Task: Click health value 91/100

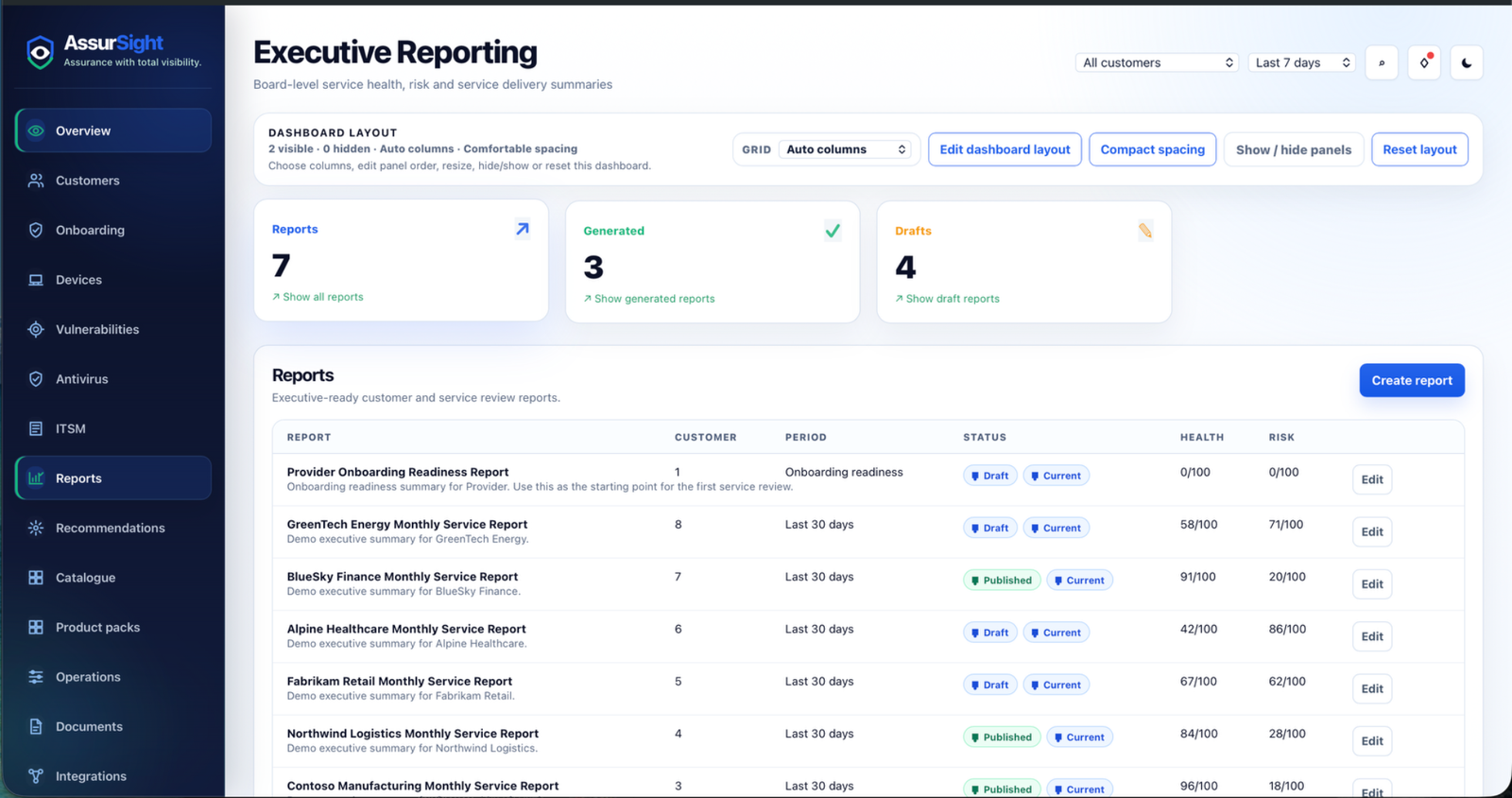Action: pos(1198,577)
